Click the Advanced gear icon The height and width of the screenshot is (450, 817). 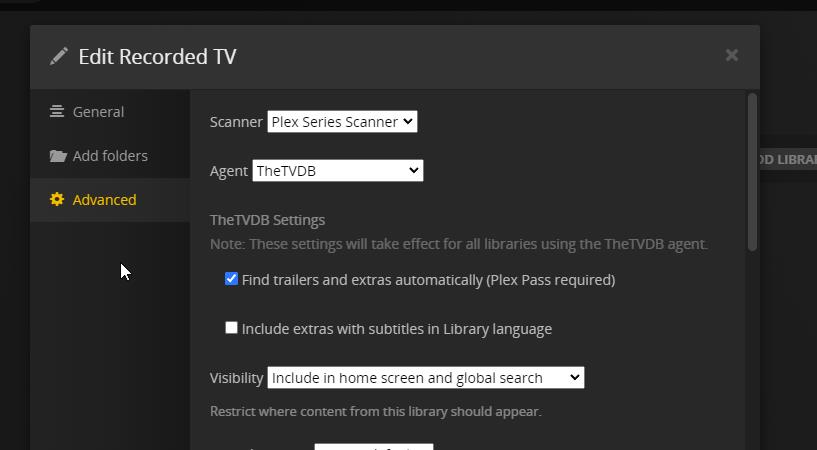pos(57,199)
